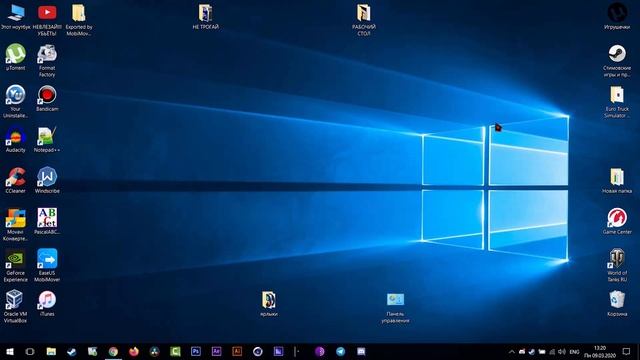Launch Illustrator from the taskbar

pos(237,351)
